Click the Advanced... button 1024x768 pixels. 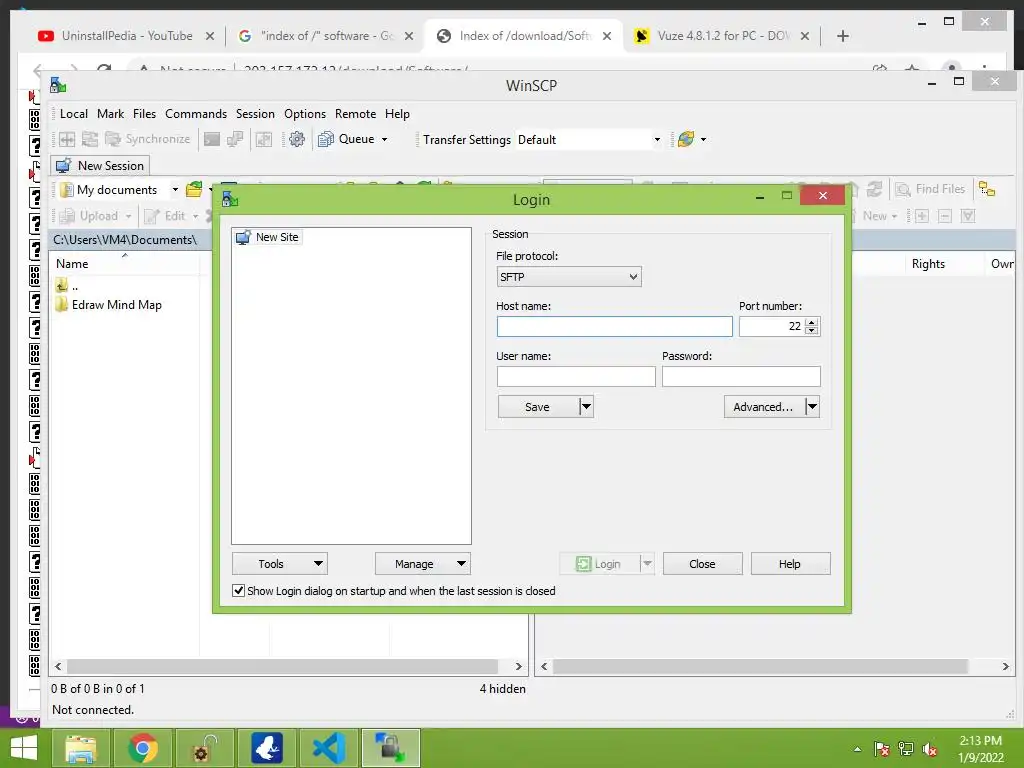(x=763, y=407)
